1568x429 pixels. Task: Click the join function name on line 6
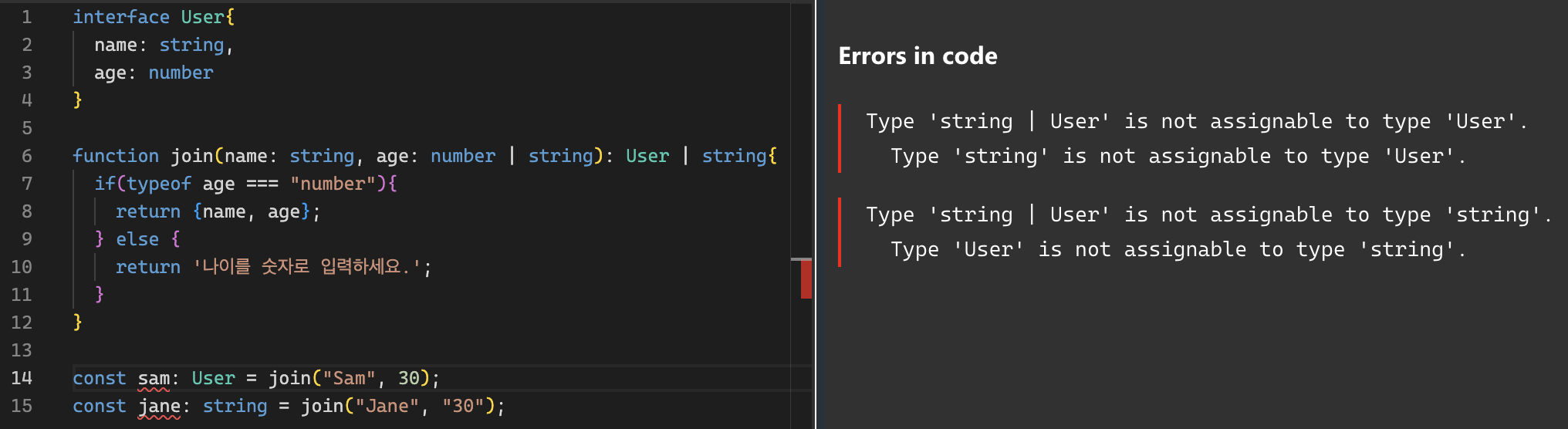(x=191, y=156)
